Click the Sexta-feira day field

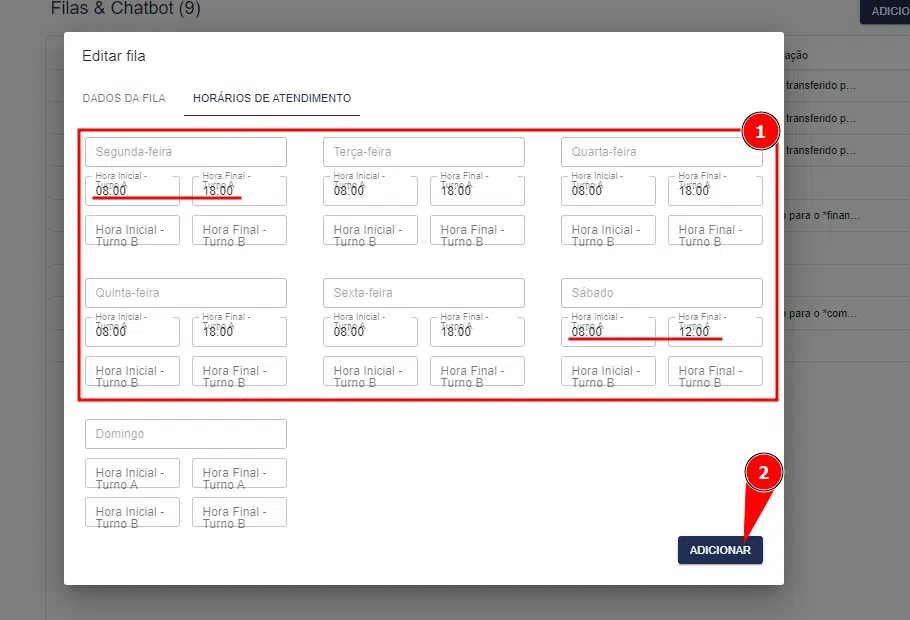424,293
